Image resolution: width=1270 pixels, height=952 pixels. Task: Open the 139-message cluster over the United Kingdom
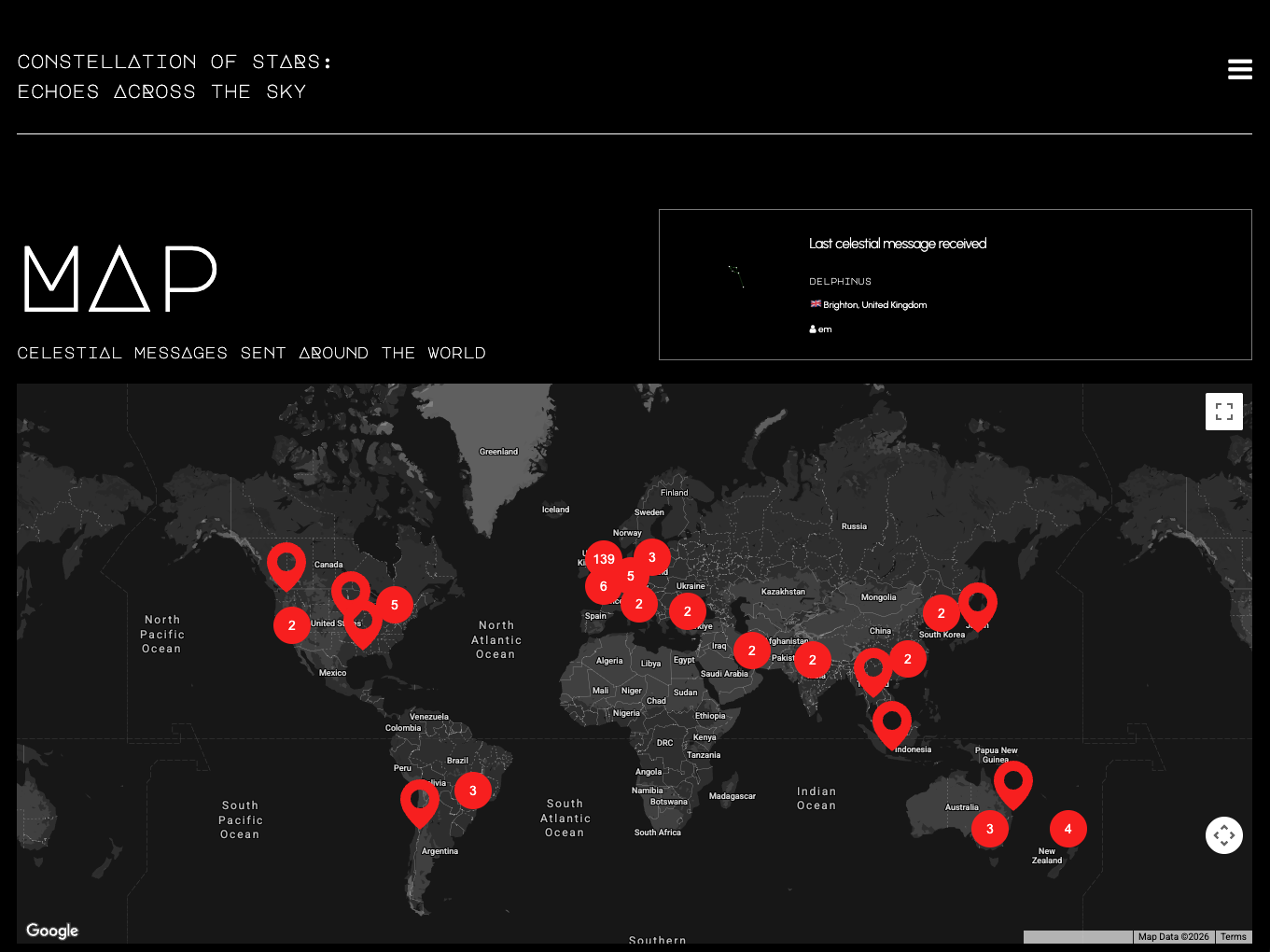pyautogui.click(x=603, y=558)
